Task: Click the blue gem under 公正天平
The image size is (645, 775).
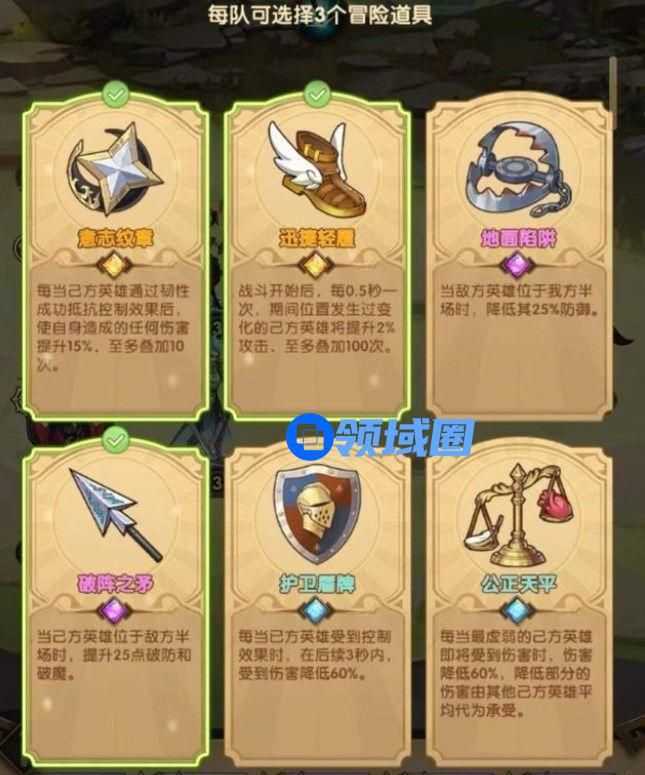Action: pyautogui.click(x=516, y=611)
